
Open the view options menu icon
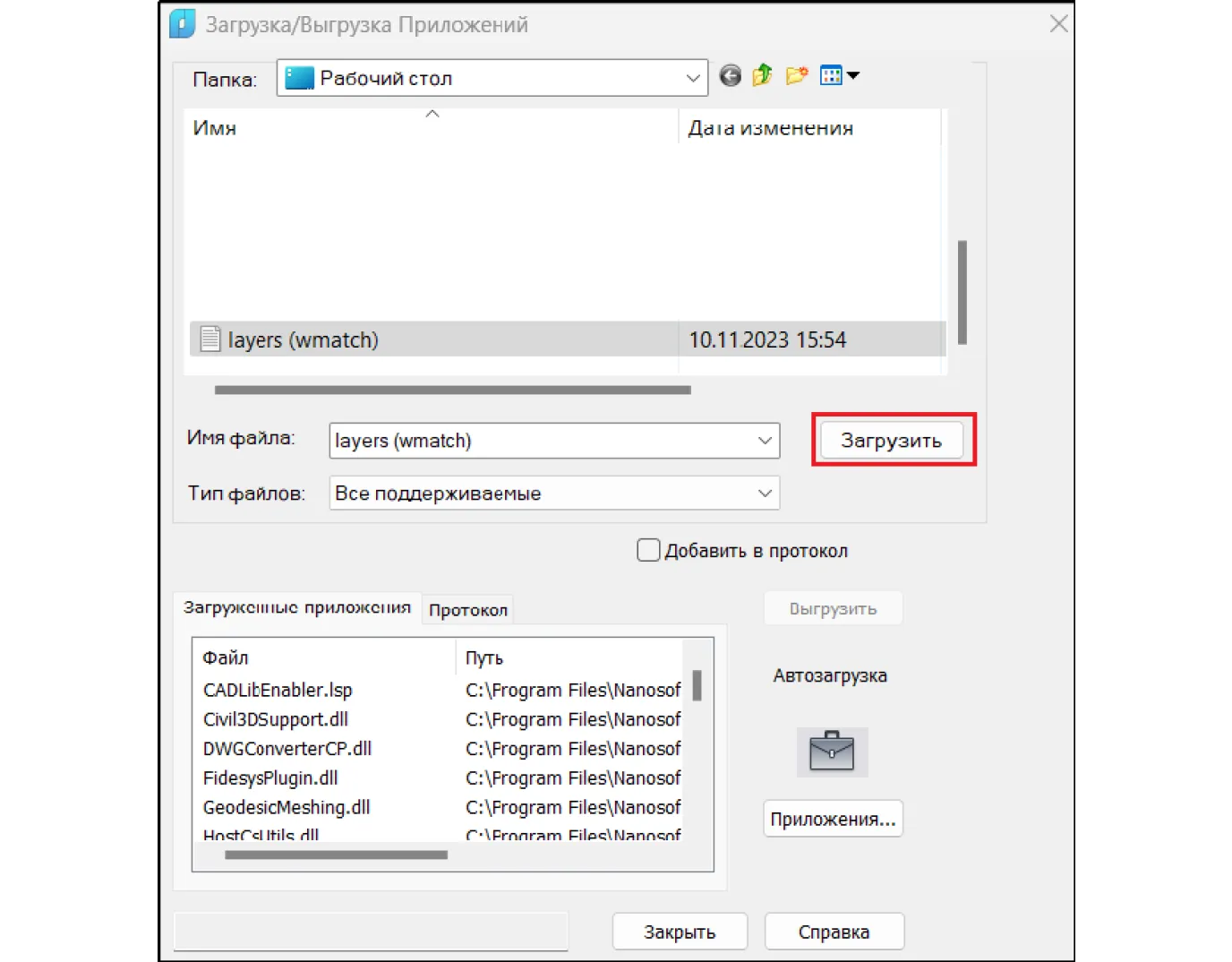(839, 76)
